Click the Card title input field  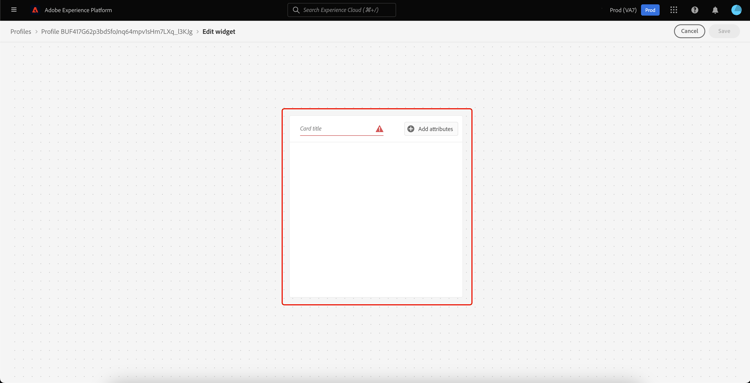tap(342, 129)
